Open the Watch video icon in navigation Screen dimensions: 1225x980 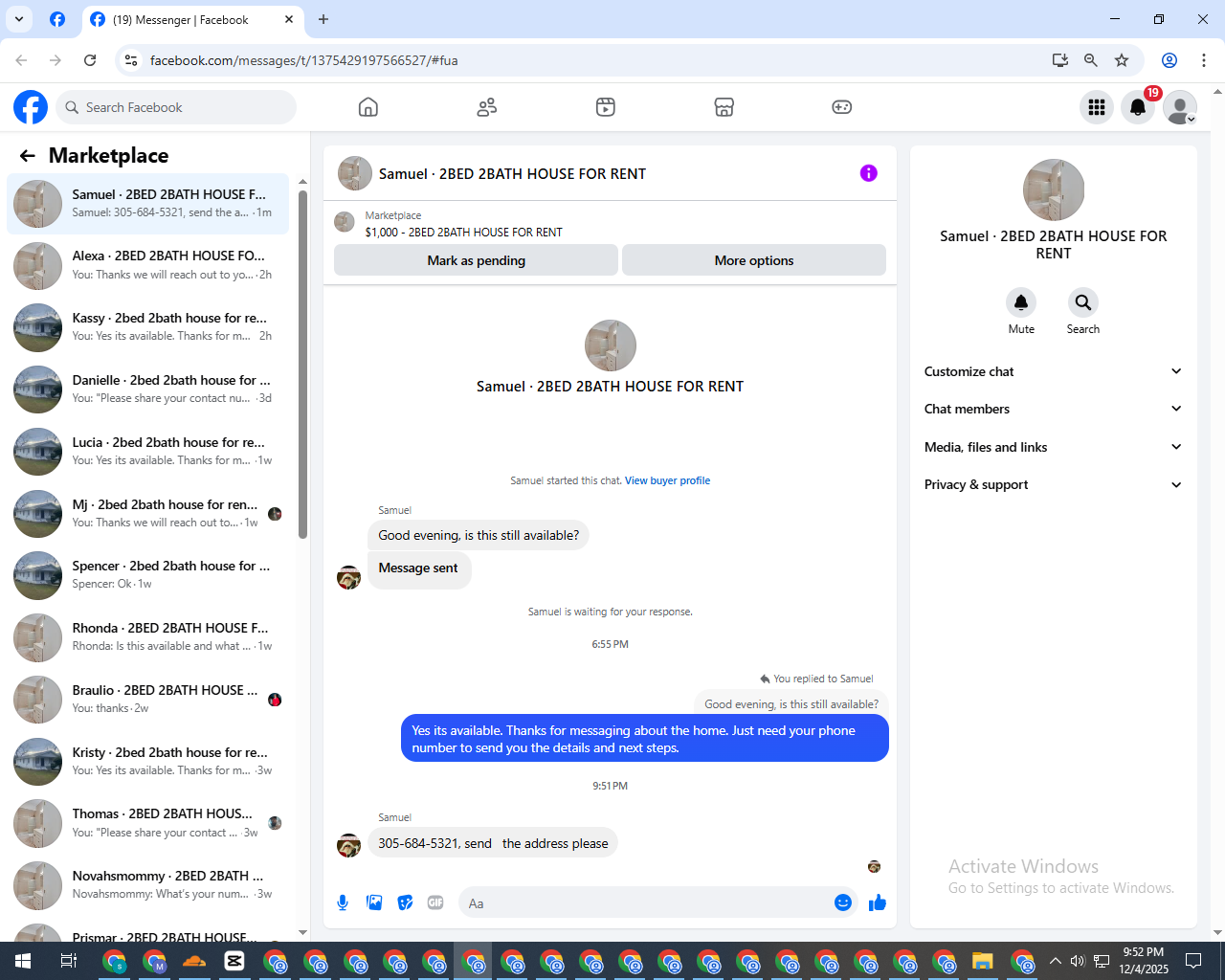[606, 107]
